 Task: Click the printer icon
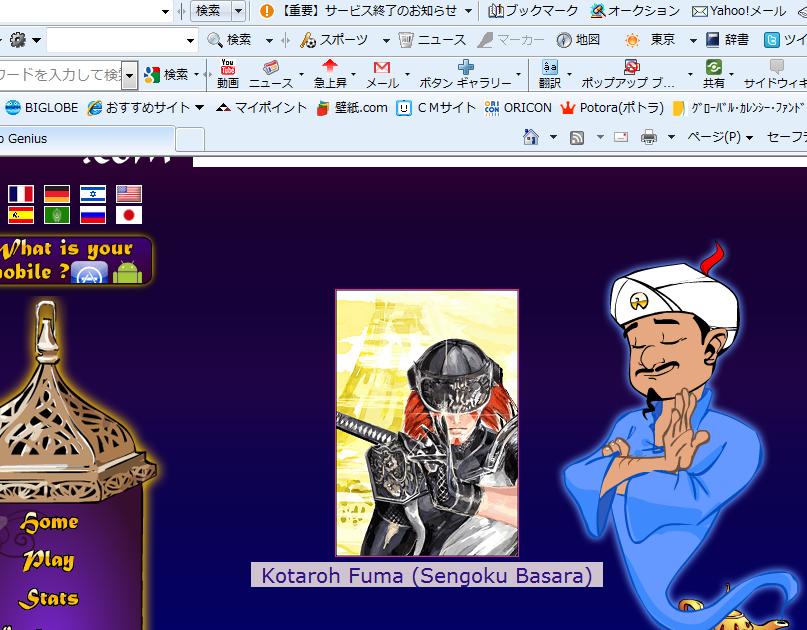click(x=648, y=137)
